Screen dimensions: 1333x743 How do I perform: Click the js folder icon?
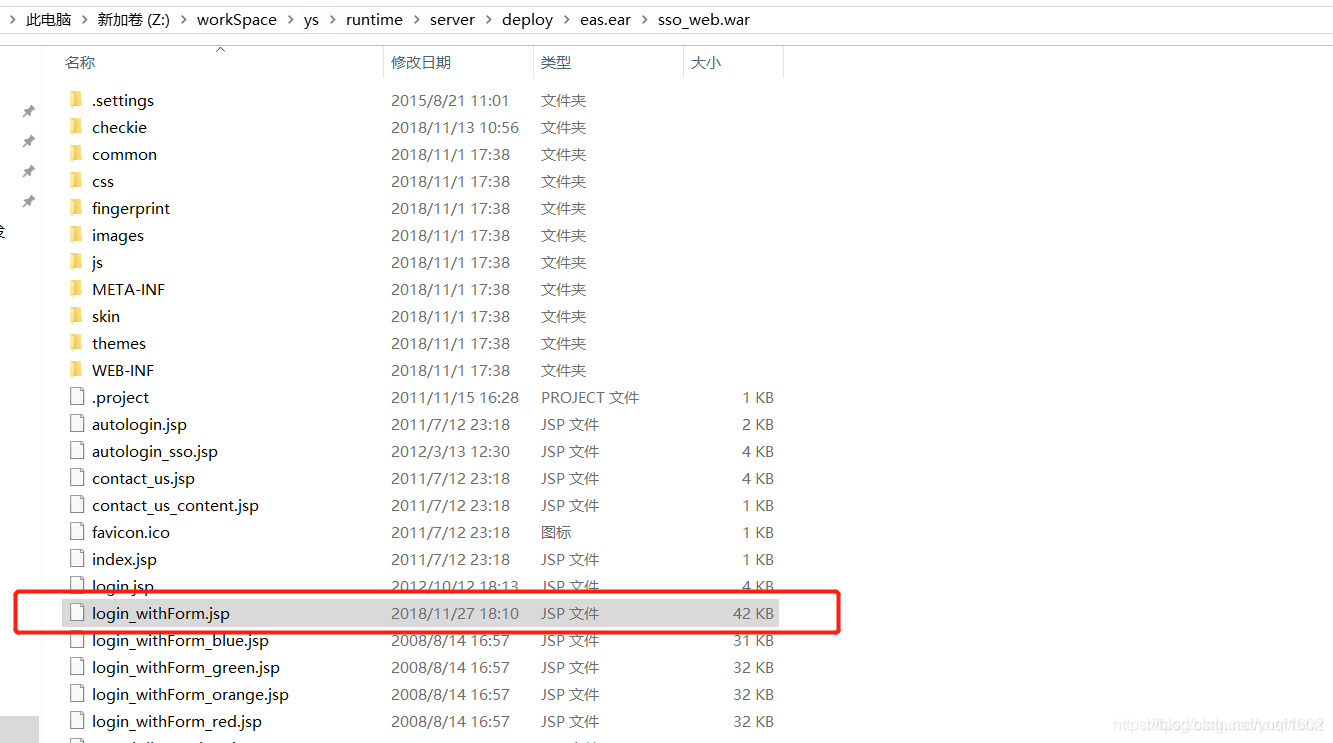[x=76, y=262]
